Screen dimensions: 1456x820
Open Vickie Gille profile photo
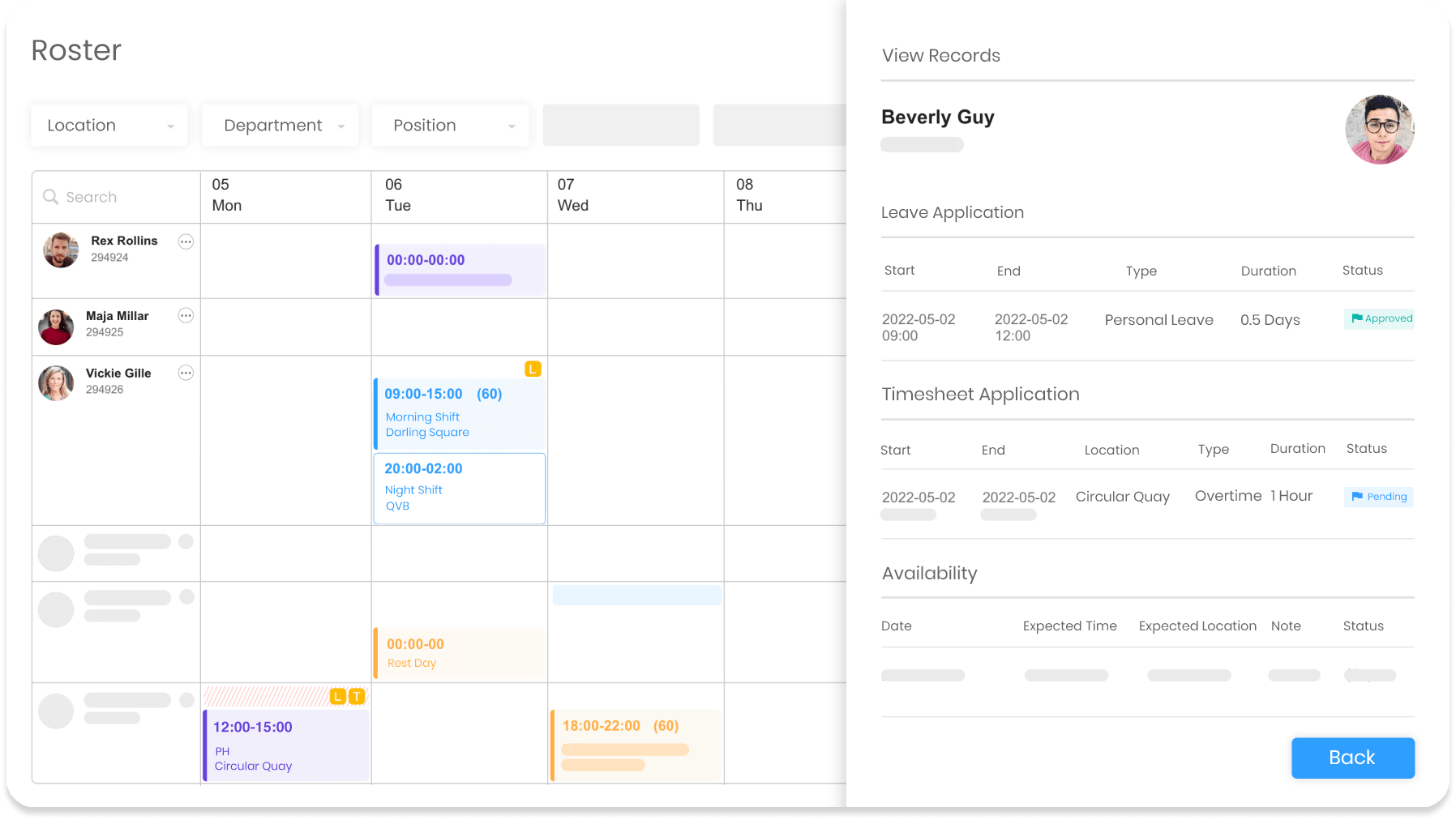click(x=56, y=383)
